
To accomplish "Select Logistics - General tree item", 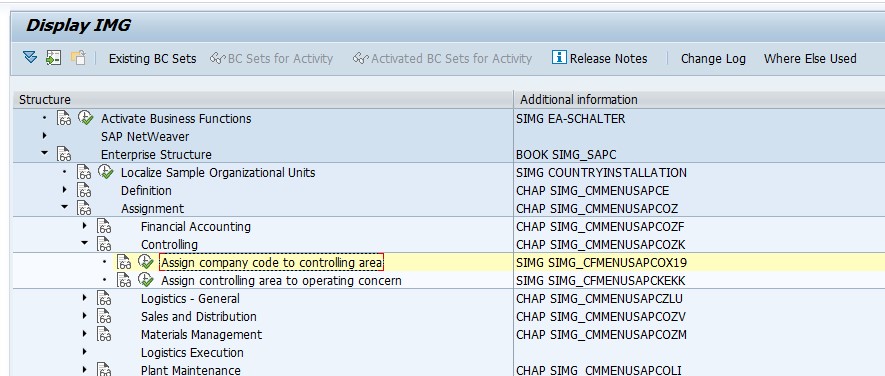I will coord(190,299).
